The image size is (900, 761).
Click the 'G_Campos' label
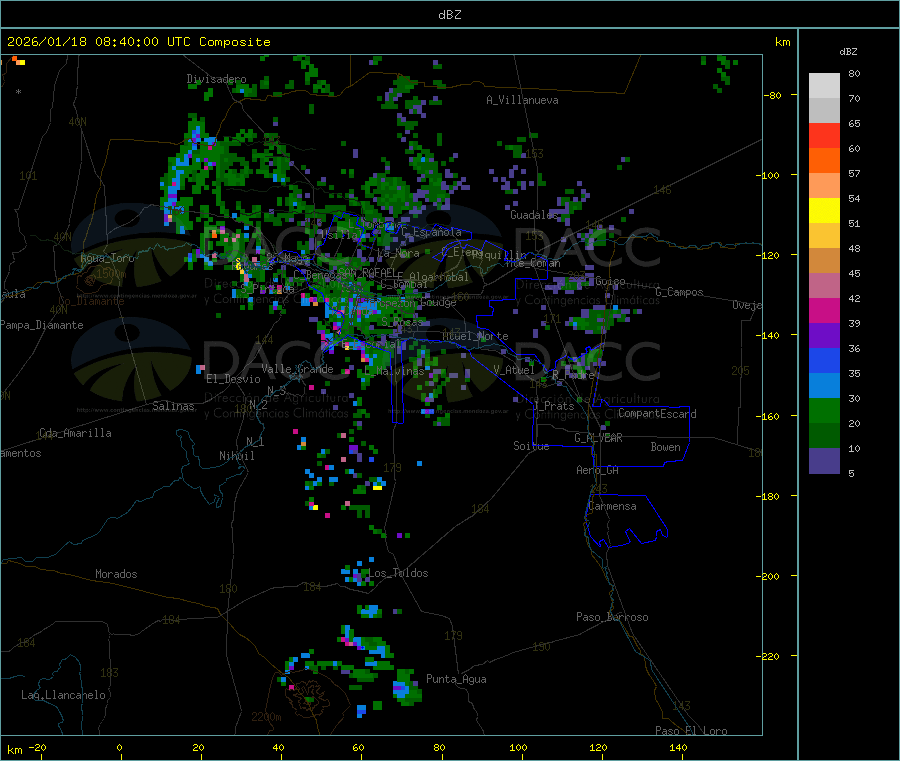(680, 292)
